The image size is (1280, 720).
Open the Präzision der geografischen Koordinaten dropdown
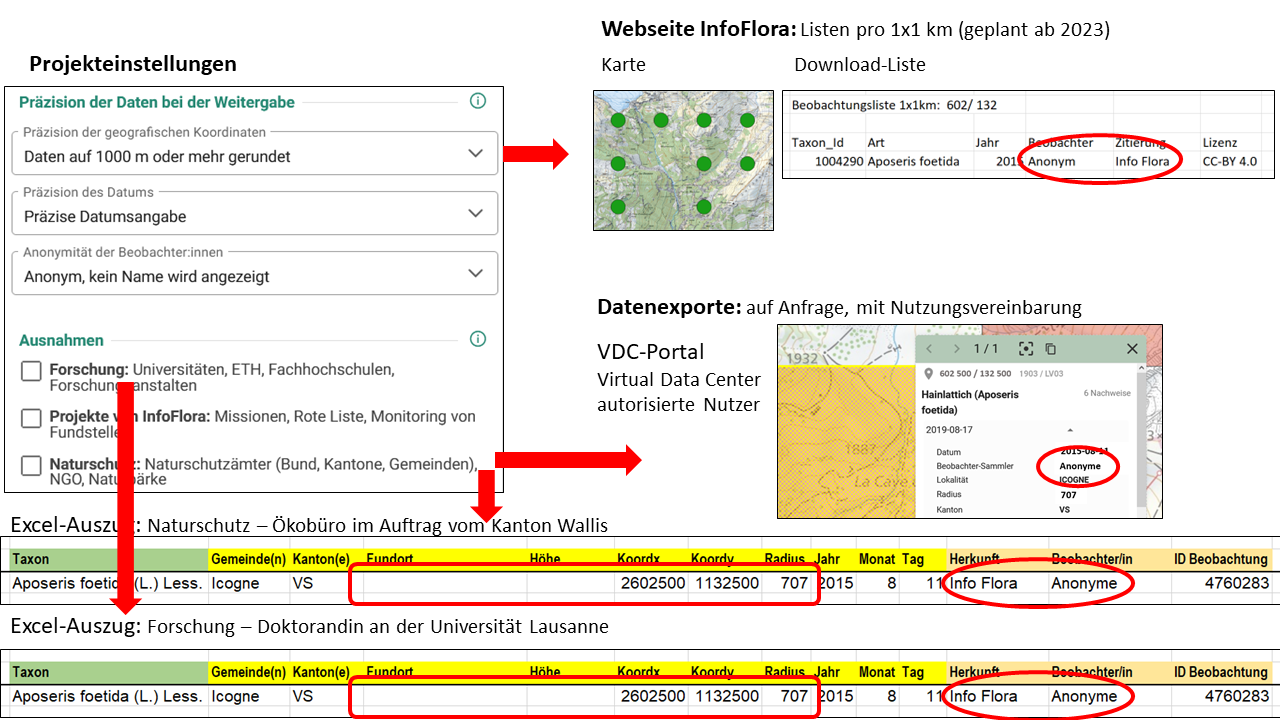tap(255, 154)
